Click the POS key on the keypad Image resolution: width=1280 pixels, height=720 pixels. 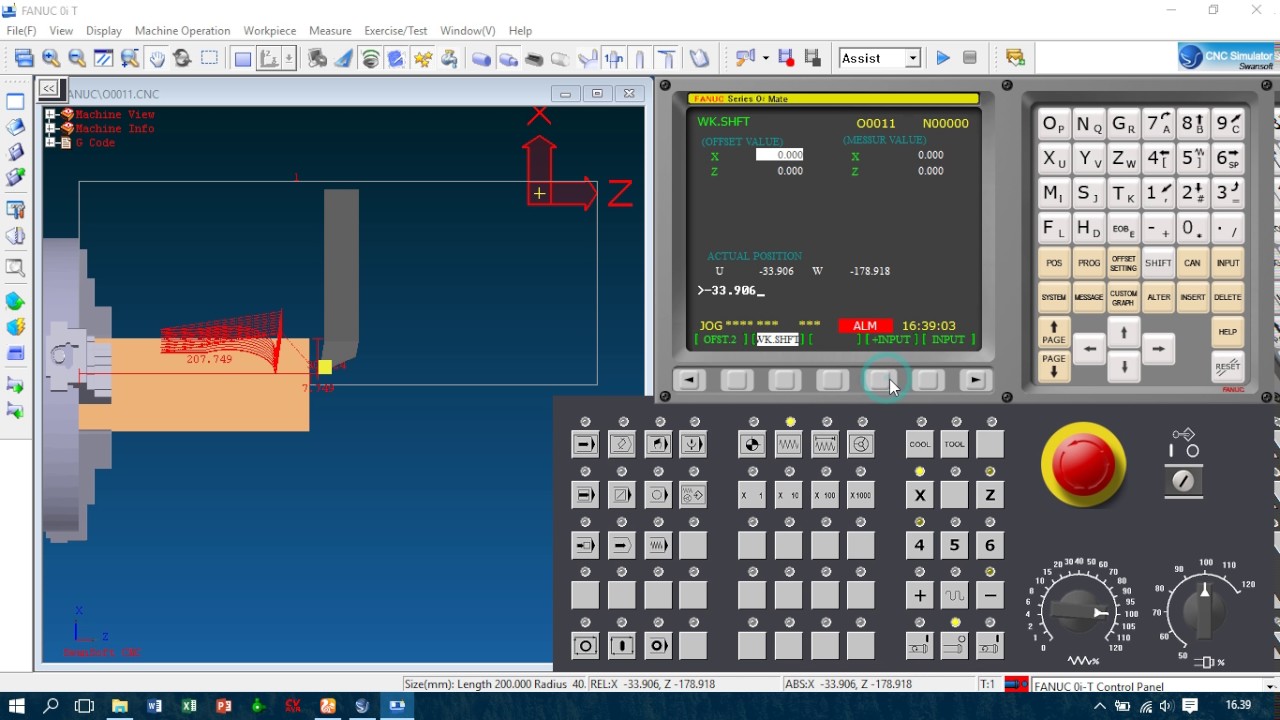click(x=1054, y=263)
